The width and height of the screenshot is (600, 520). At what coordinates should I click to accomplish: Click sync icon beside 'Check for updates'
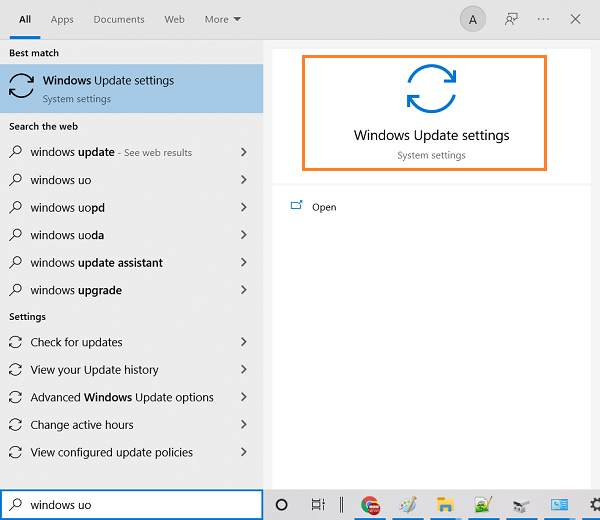[x=15, y=342]
